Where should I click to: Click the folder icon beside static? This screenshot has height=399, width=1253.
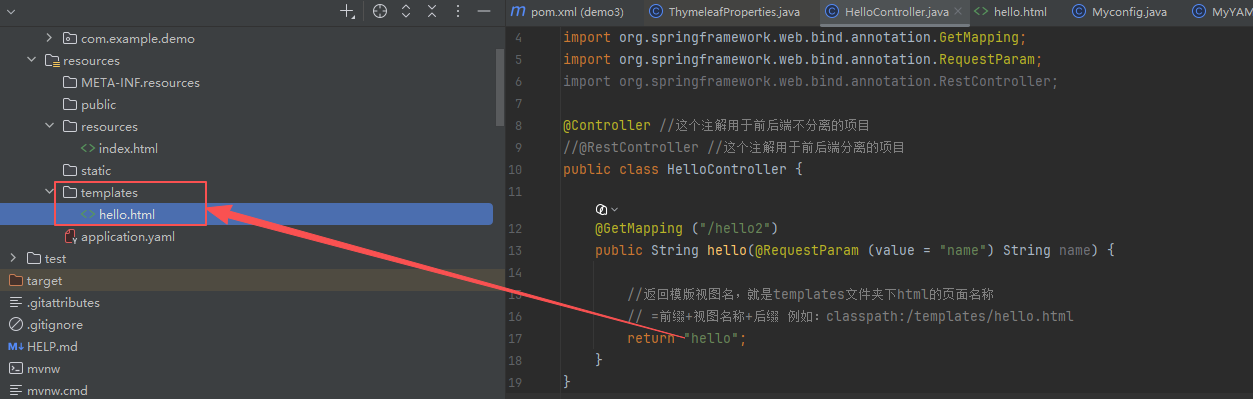point(70,171)
